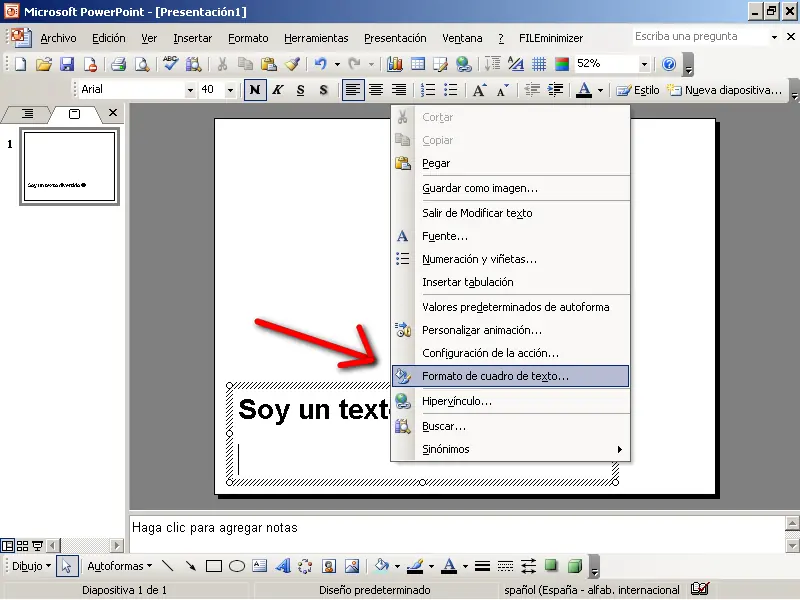Click the Increase Font Size icon
This screenshot has width=800, height=600.
479,90
